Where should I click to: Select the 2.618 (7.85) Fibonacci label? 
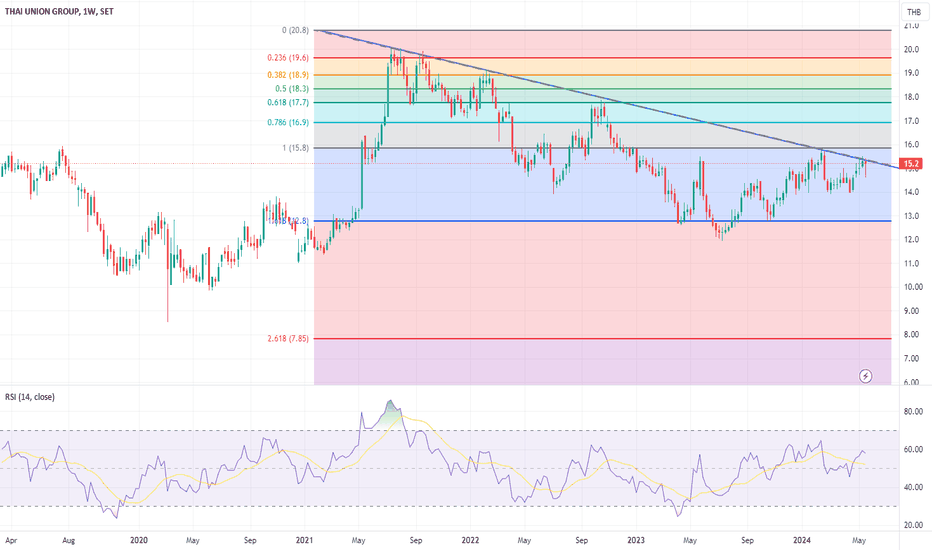coord(288,338)
